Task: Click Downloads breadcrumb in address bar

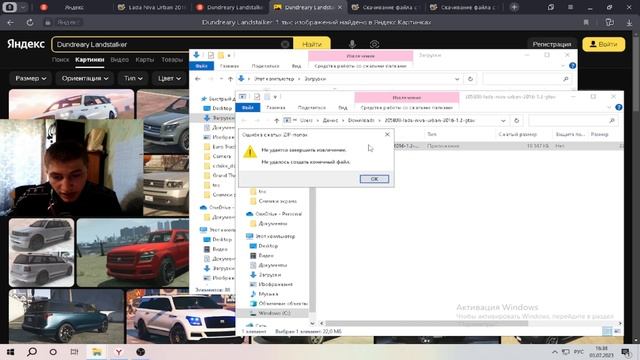Action: click(361, 120)
